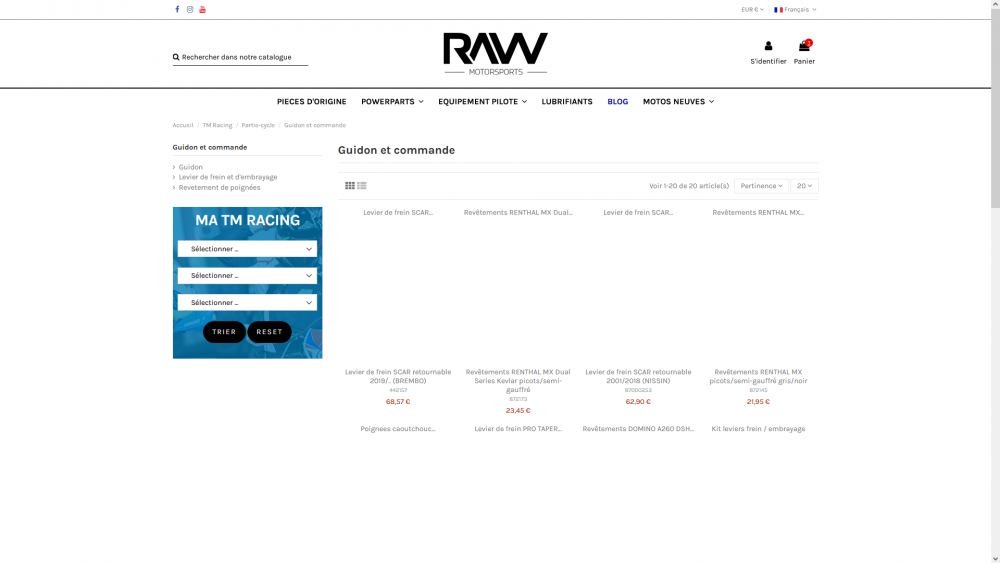Open the 20 items-per-page dropdown
Image resolution: width=1000 pixels, height=563 pixels.
click(804, 186)
